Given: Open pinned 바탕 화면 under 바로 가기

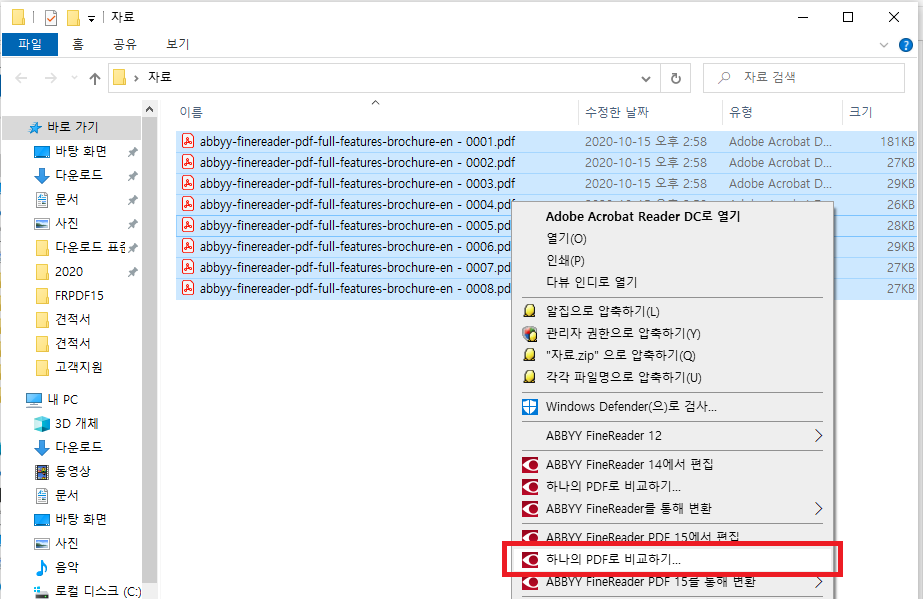Looking at the screenshot, I should coord(81,151).
